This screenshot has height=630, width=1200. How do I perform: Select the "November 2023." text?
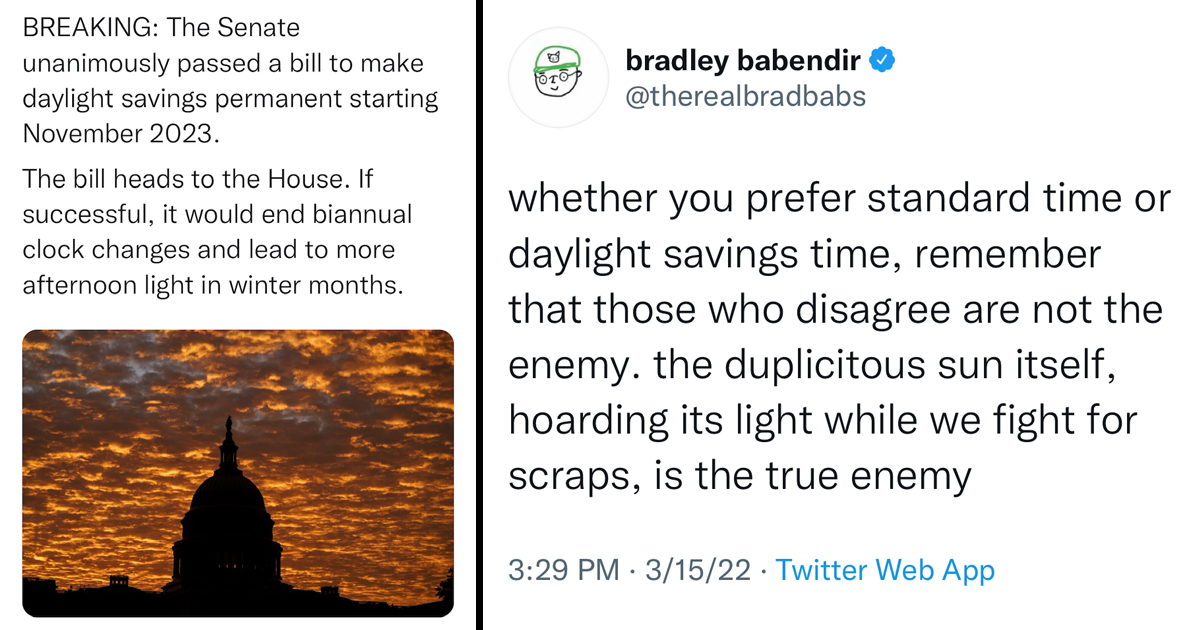coord(120,134)
